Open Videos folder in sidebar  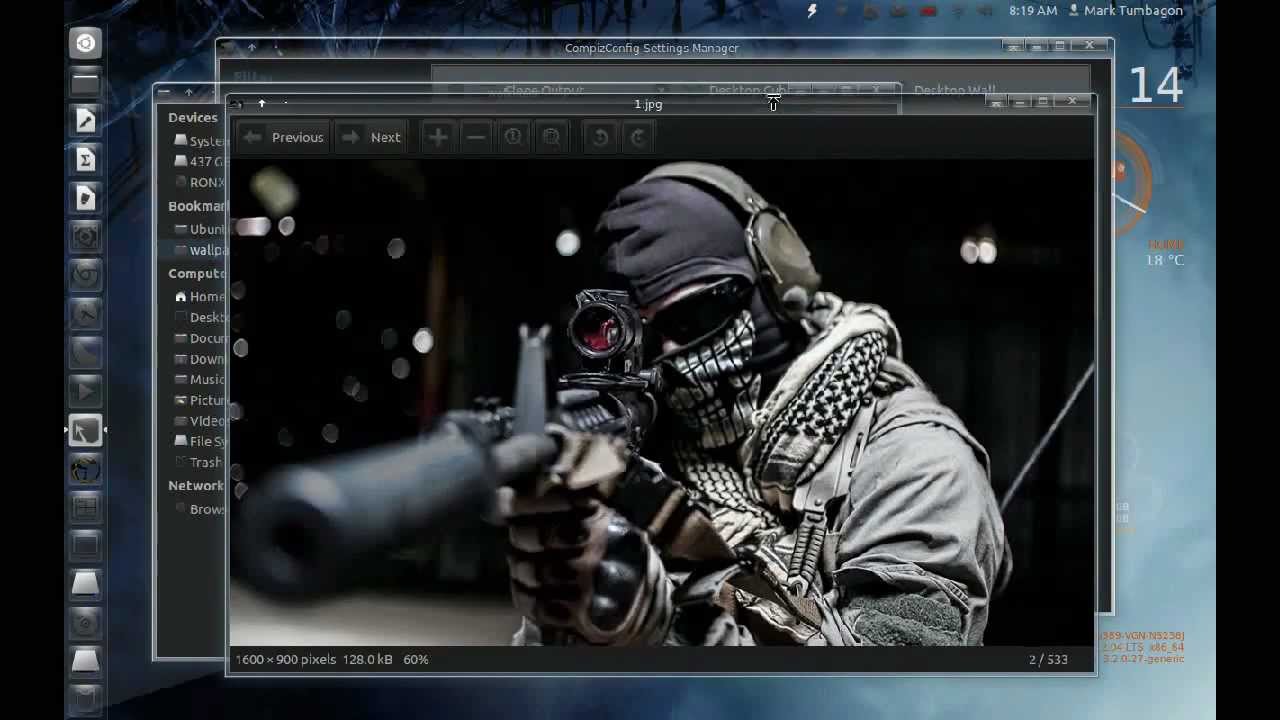(200, 421)
